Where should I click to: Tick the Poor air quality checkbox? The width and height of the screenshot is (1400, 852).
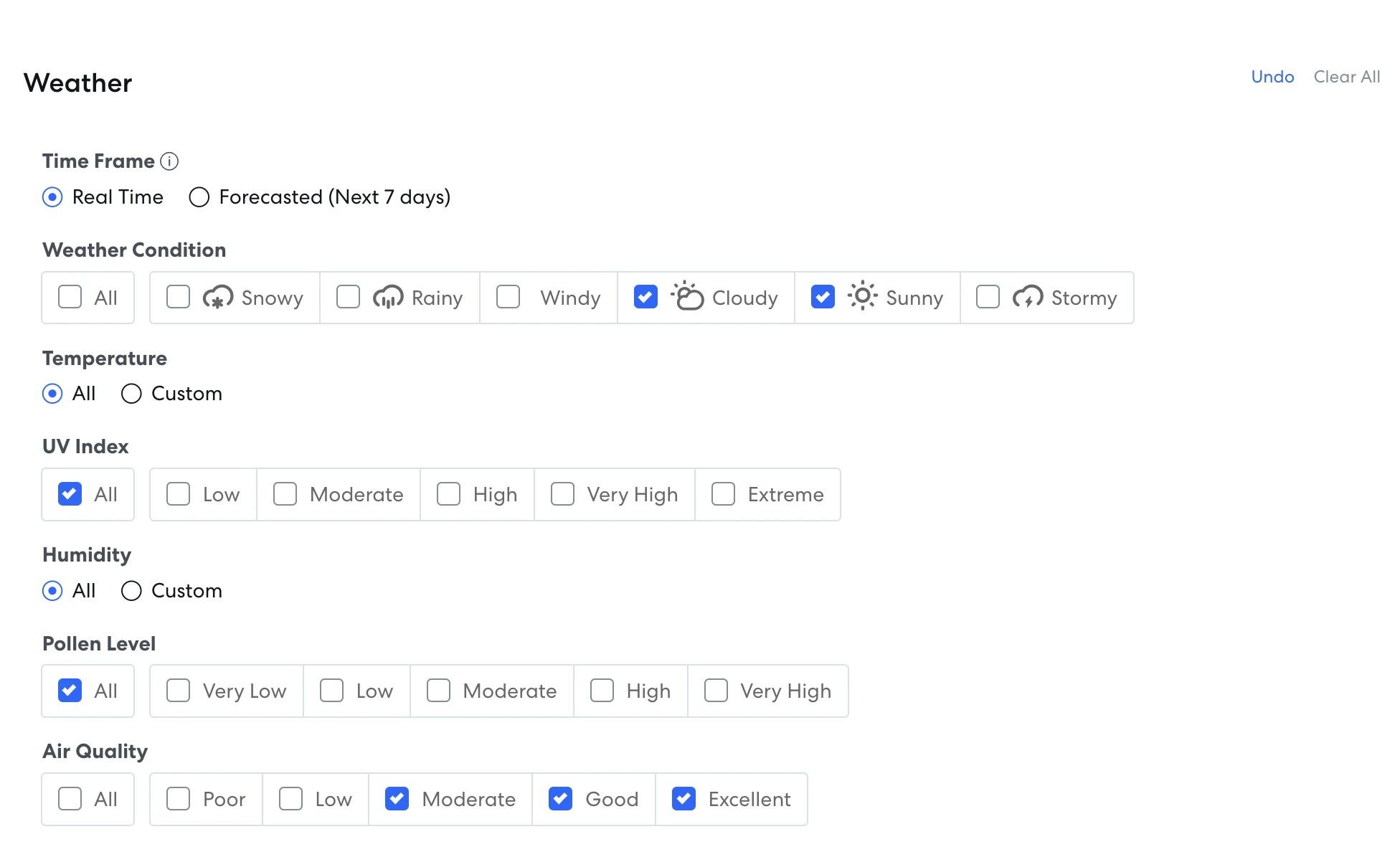[x=178, y=799]
